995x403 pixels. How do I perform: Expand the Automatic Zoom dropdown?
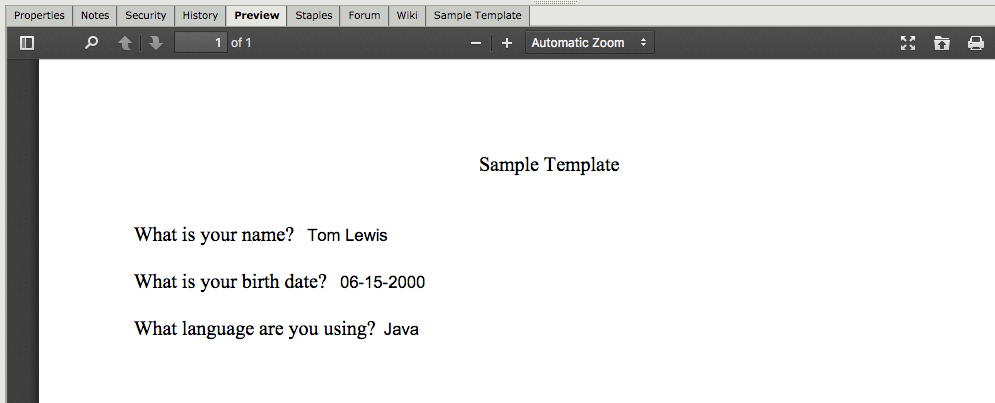(x=589, y=43)
